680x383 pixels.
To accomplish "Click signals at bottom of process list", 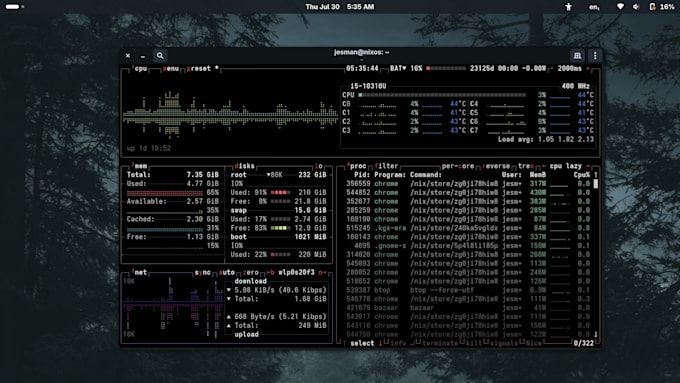I will pos(503,343).
